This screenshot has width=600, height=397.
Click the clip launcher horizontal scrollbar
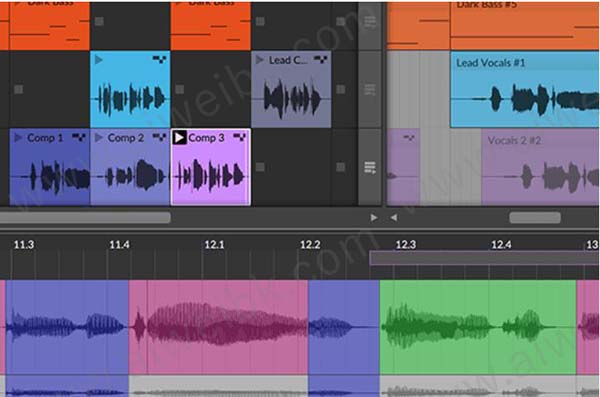click(x=85, y=218)
